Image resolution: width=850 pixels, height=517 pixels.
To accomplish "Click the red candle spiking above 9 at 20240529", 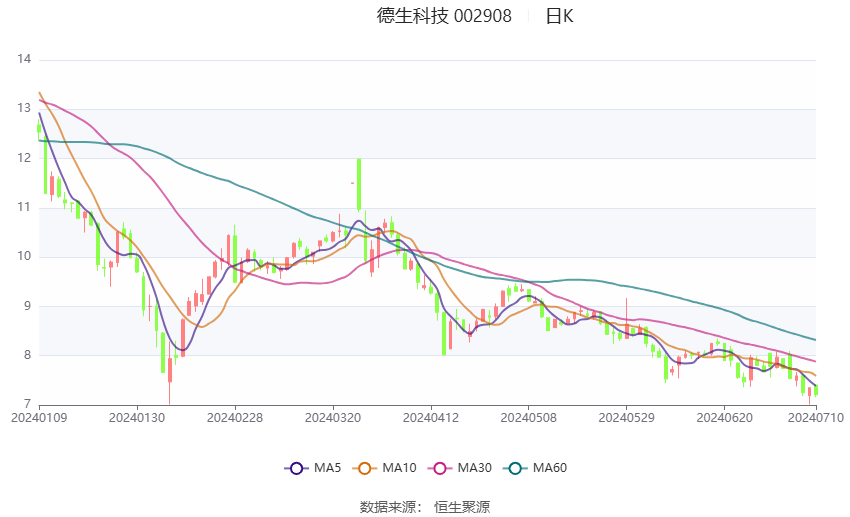I will coord(627,319).
